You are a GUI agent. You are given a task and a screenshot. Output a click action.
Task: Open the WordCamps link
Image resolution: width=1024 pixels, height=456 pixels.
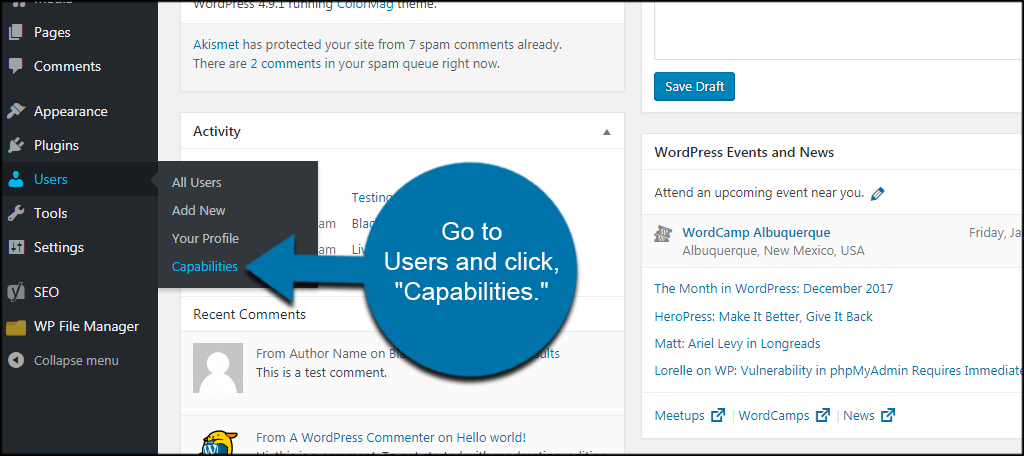tap(774, 415)
